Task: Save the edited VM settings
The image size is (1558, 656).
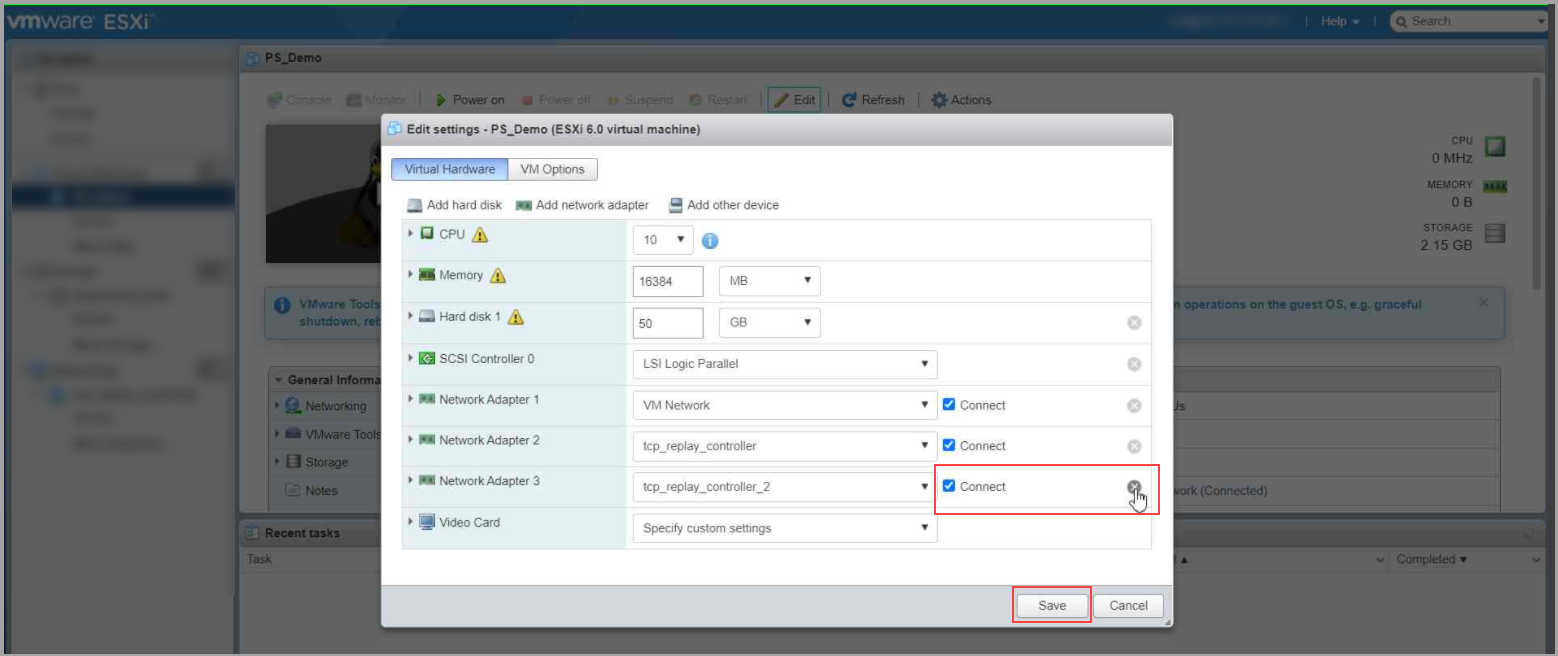Action: point(1051,605)
